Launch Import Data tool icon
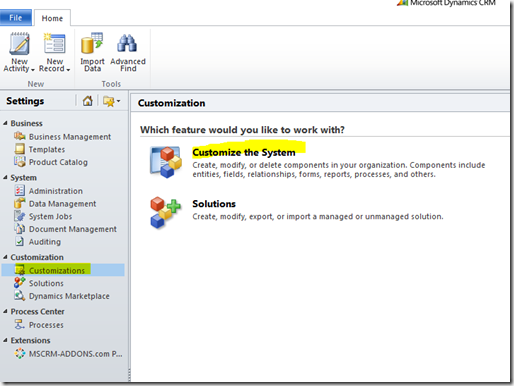The width and height of the screenshot is (514, 386). click(92, 44)
